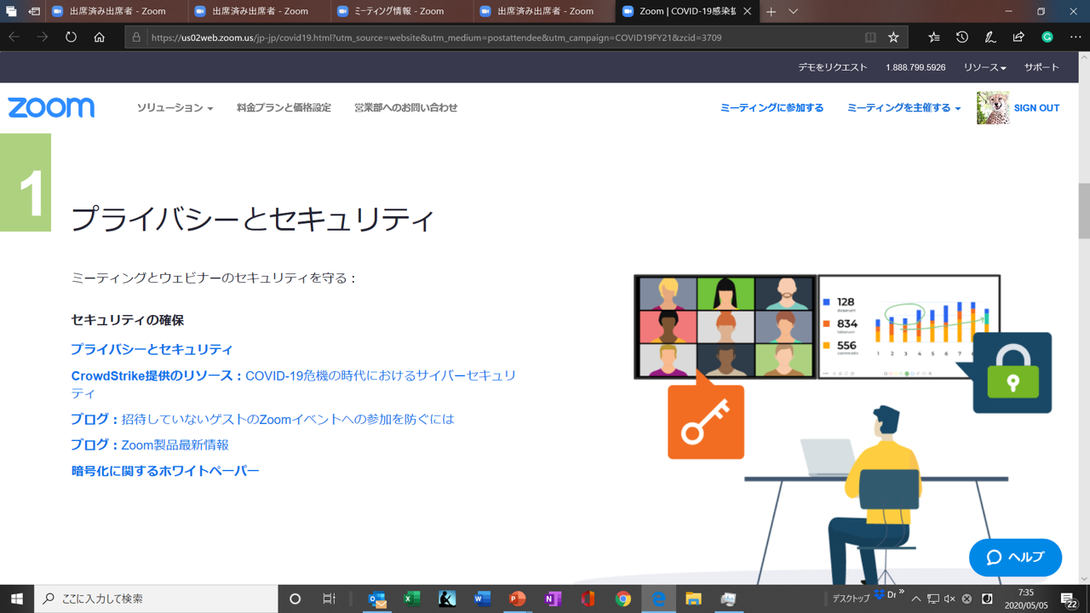
Task: Click the ミーティングに参加する link
Action: coord(772,108)
